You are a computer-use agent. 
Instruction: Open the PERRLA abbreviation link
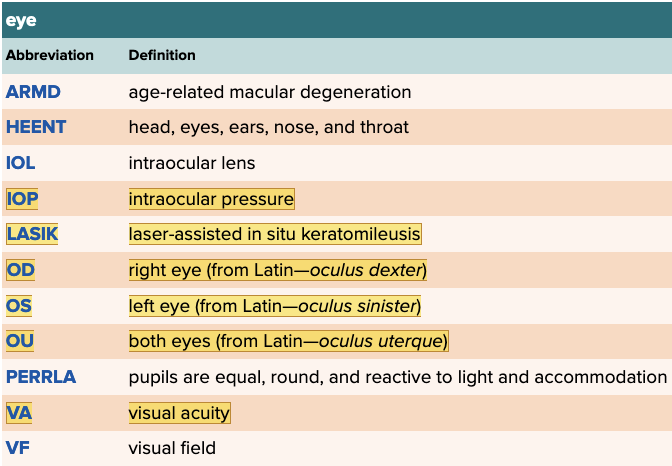[x=41, y=377]
